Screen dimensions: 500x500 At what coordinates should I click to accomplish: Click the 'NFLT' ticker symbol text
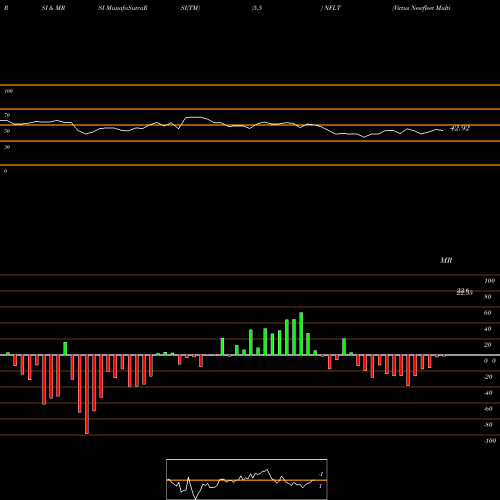[332, 8]
